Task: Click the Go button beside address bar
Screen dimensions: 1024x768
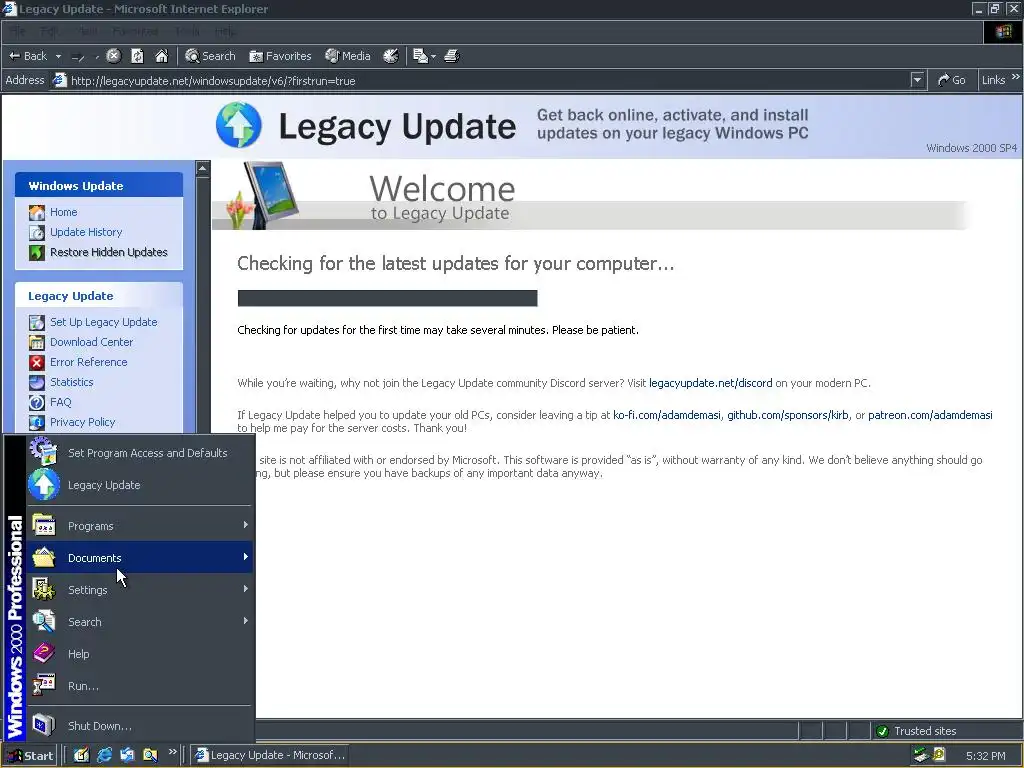Action: [x=952, y=80]
